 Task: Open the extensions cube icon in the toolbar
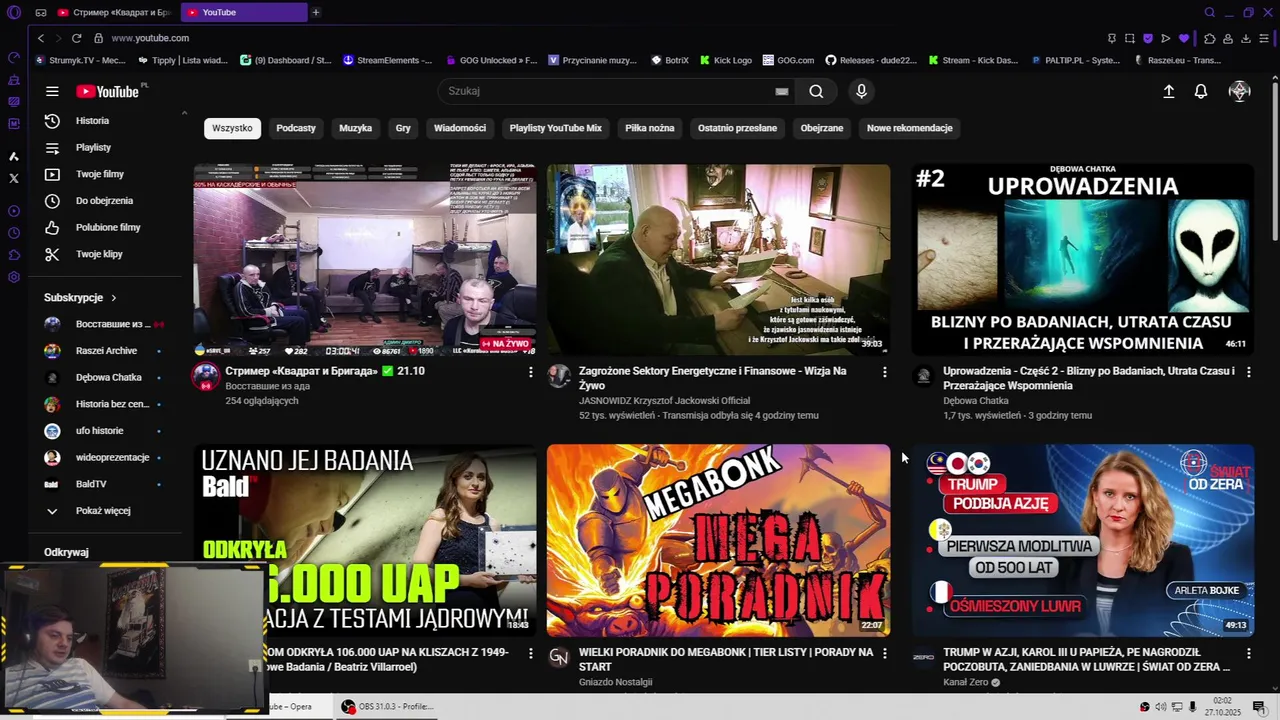[1209, 38]
